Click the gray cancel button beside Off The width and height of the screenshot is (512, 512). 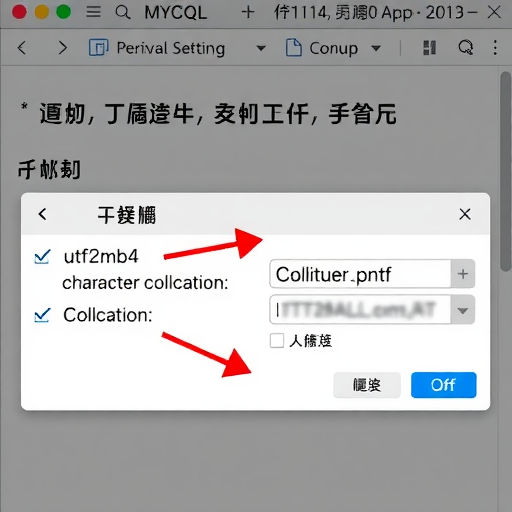[x=367, y=385]
